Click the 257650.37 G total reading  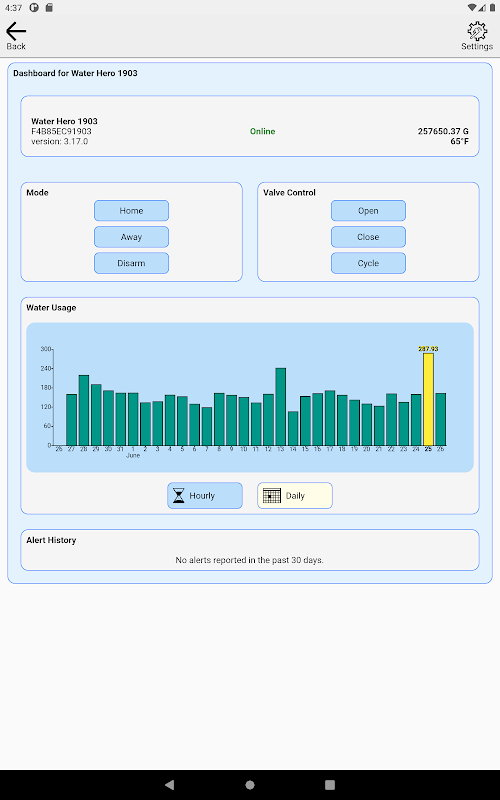click(443, 131)
